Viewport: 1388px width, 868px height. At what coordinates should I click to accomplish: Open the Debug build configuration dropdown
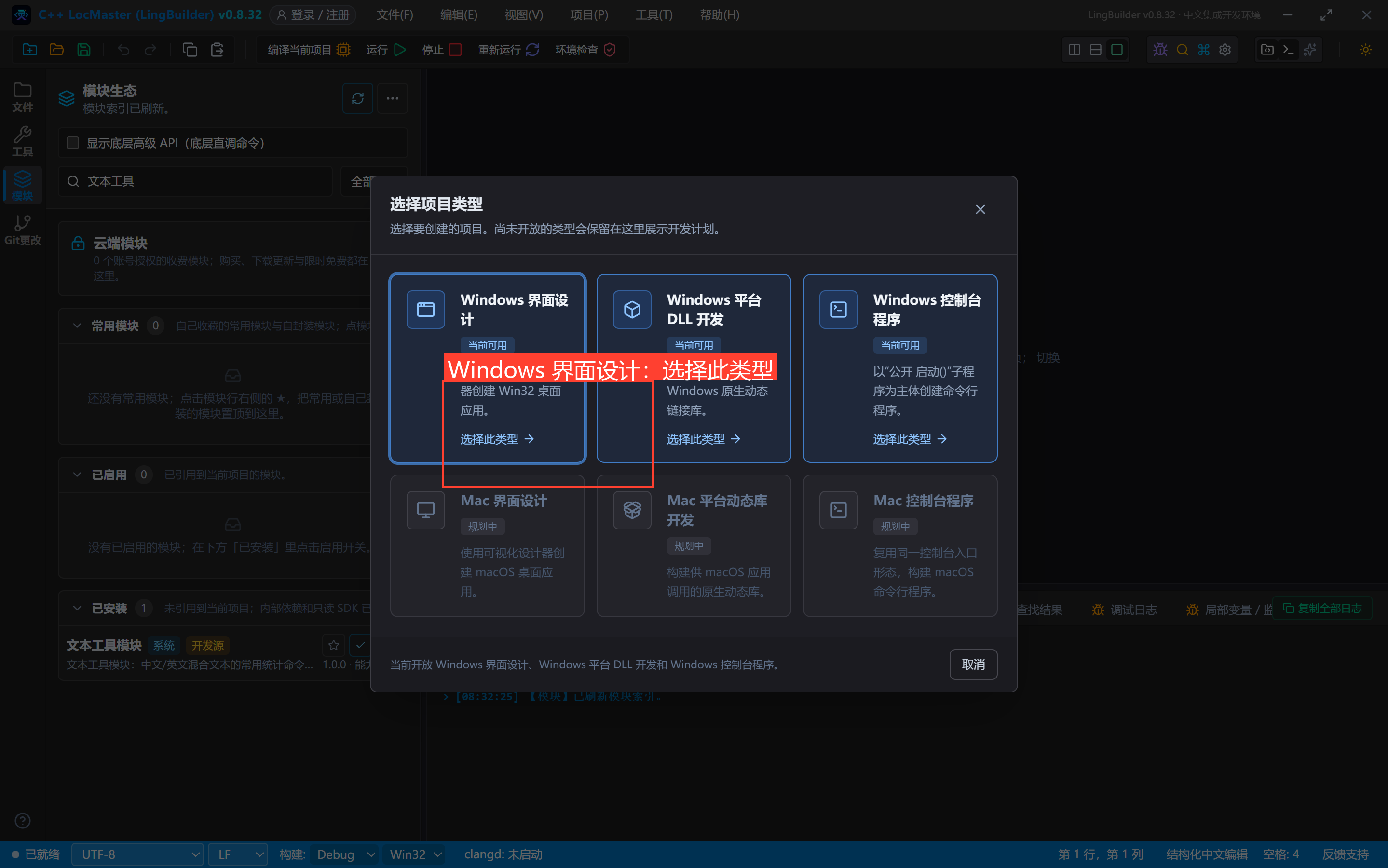[344, 855]
